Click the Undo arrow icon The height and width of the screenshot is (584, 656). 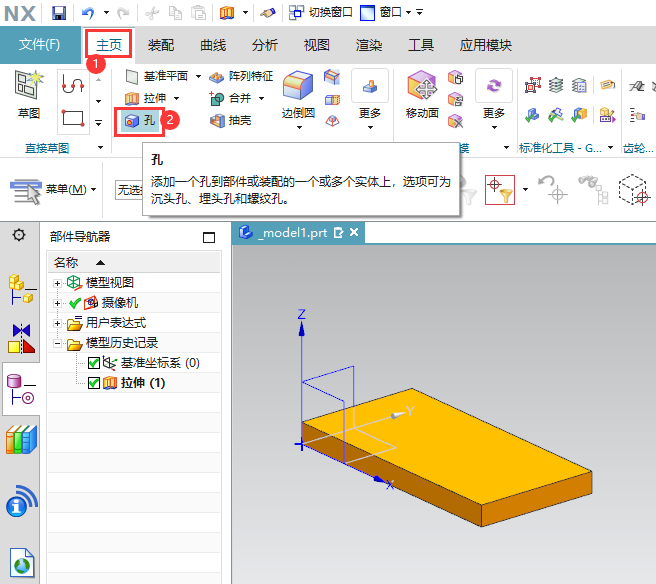(88, 13)
